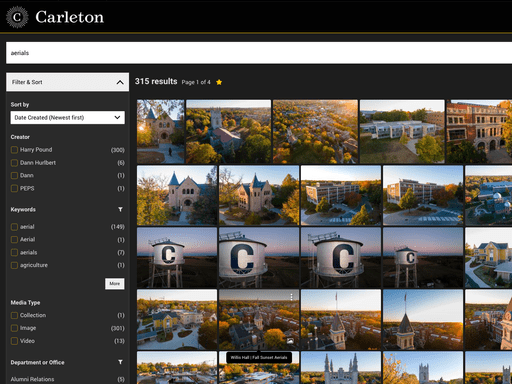Click the Carleton wordmark link

point(69,17)
